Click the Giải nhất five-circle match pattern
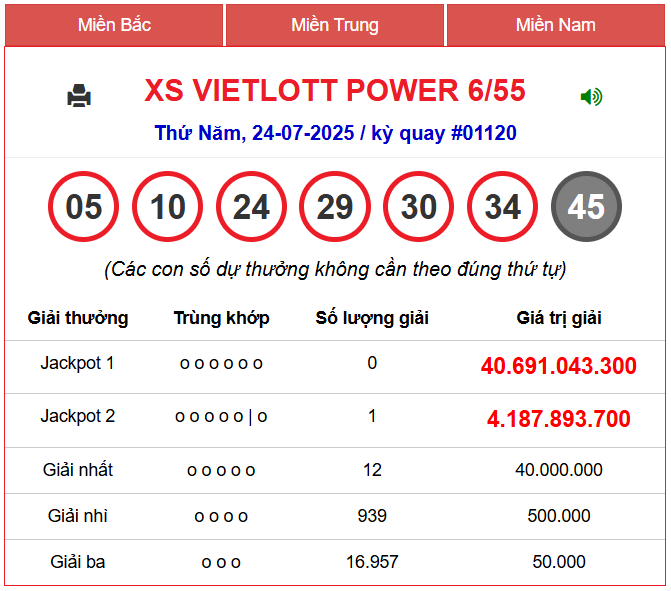The image size is (671, 591). [x=221, y=471]
